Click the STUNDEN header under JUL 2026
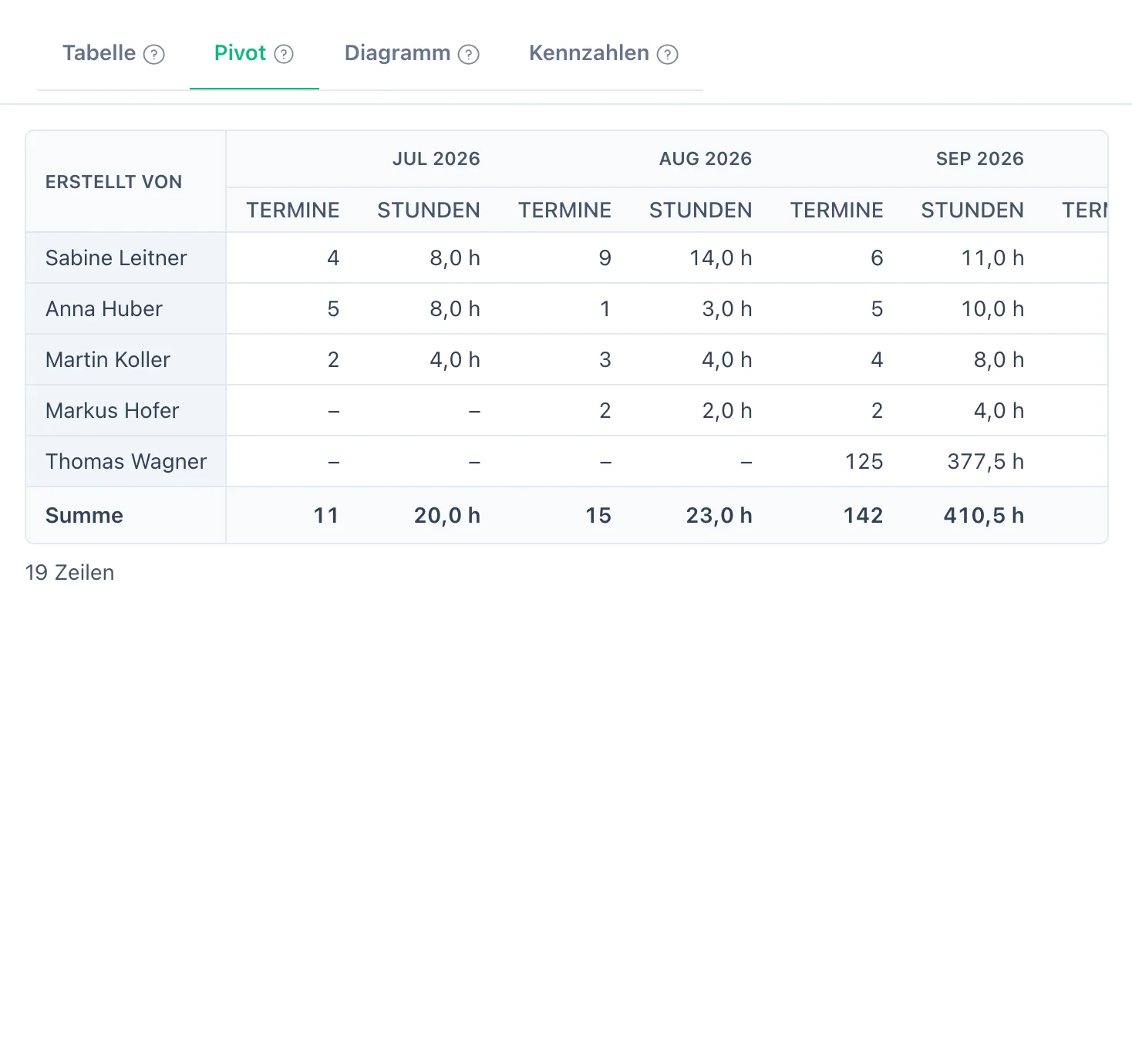Viewport: 1132px width, 1064px height. 429,210
